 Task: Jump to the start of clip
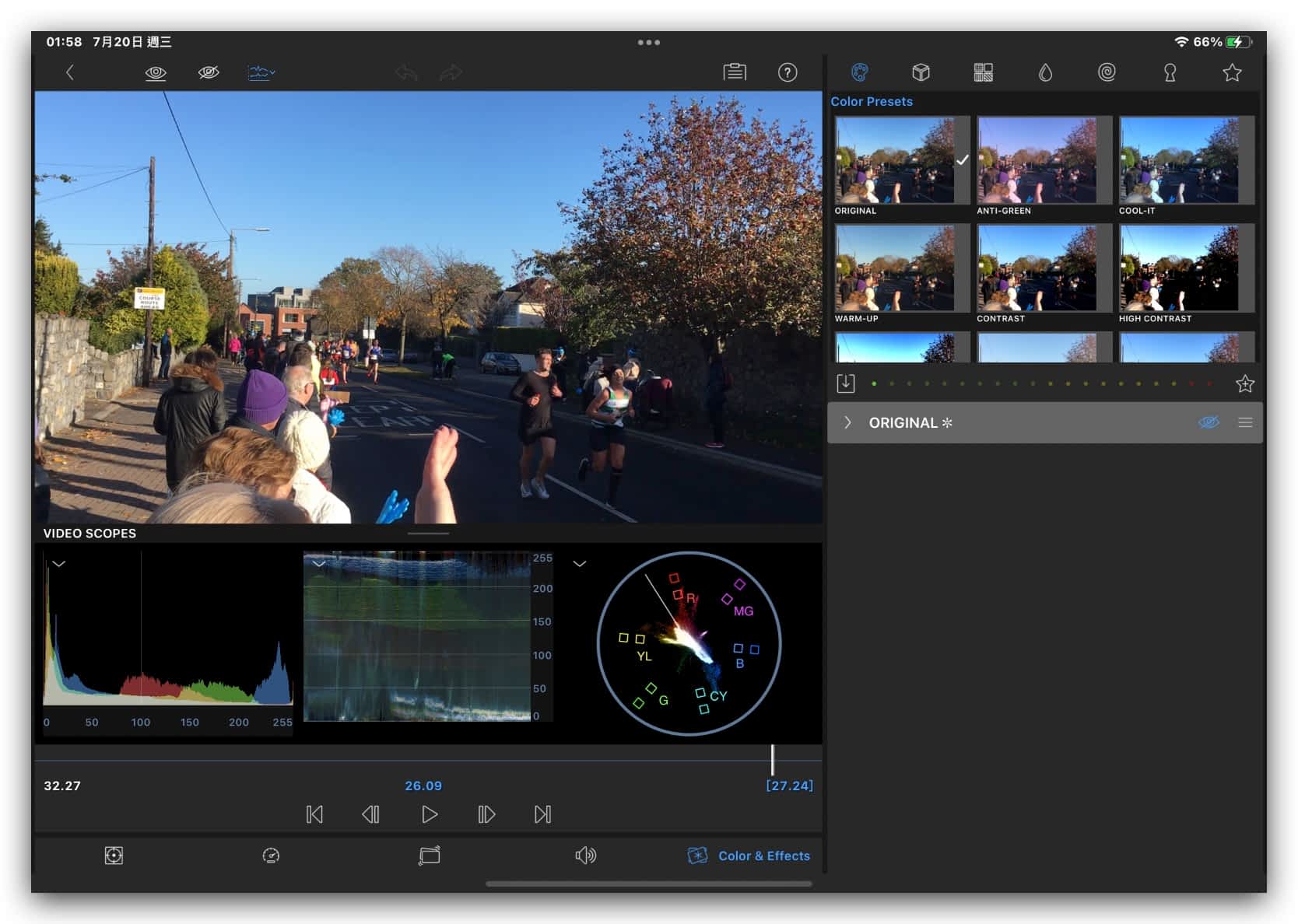[x=314, y=814]
